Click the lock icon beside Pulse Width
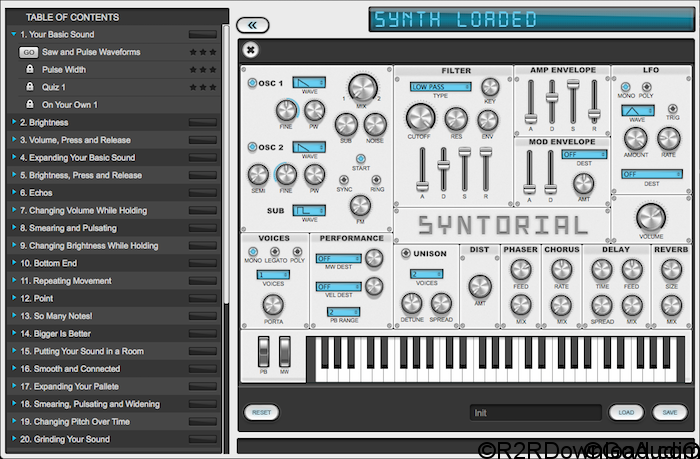The width and height of the screenshot is (700, 459). [x=29, y=69]
